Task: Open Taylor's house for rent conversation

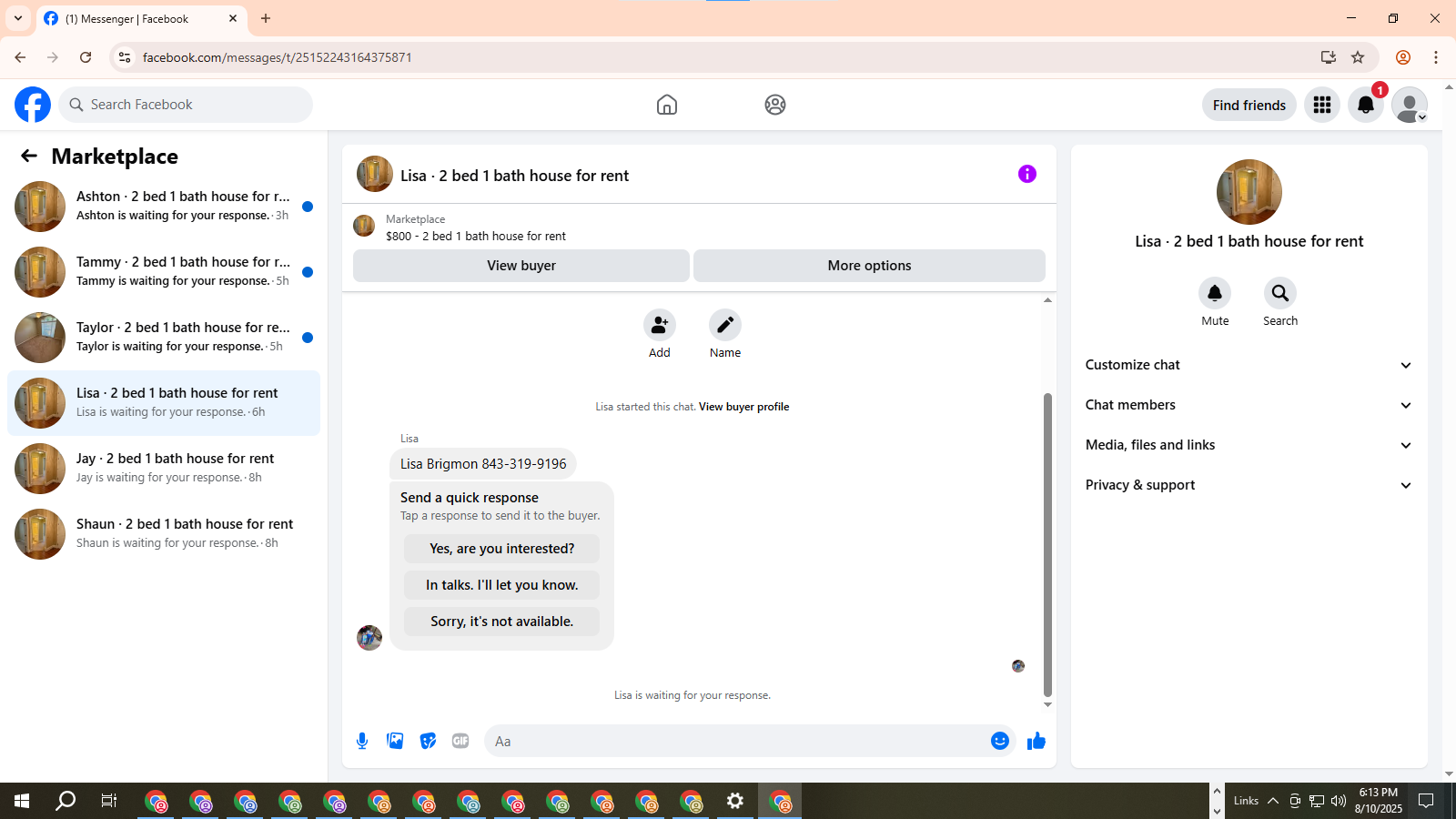Action: (164, 338)
